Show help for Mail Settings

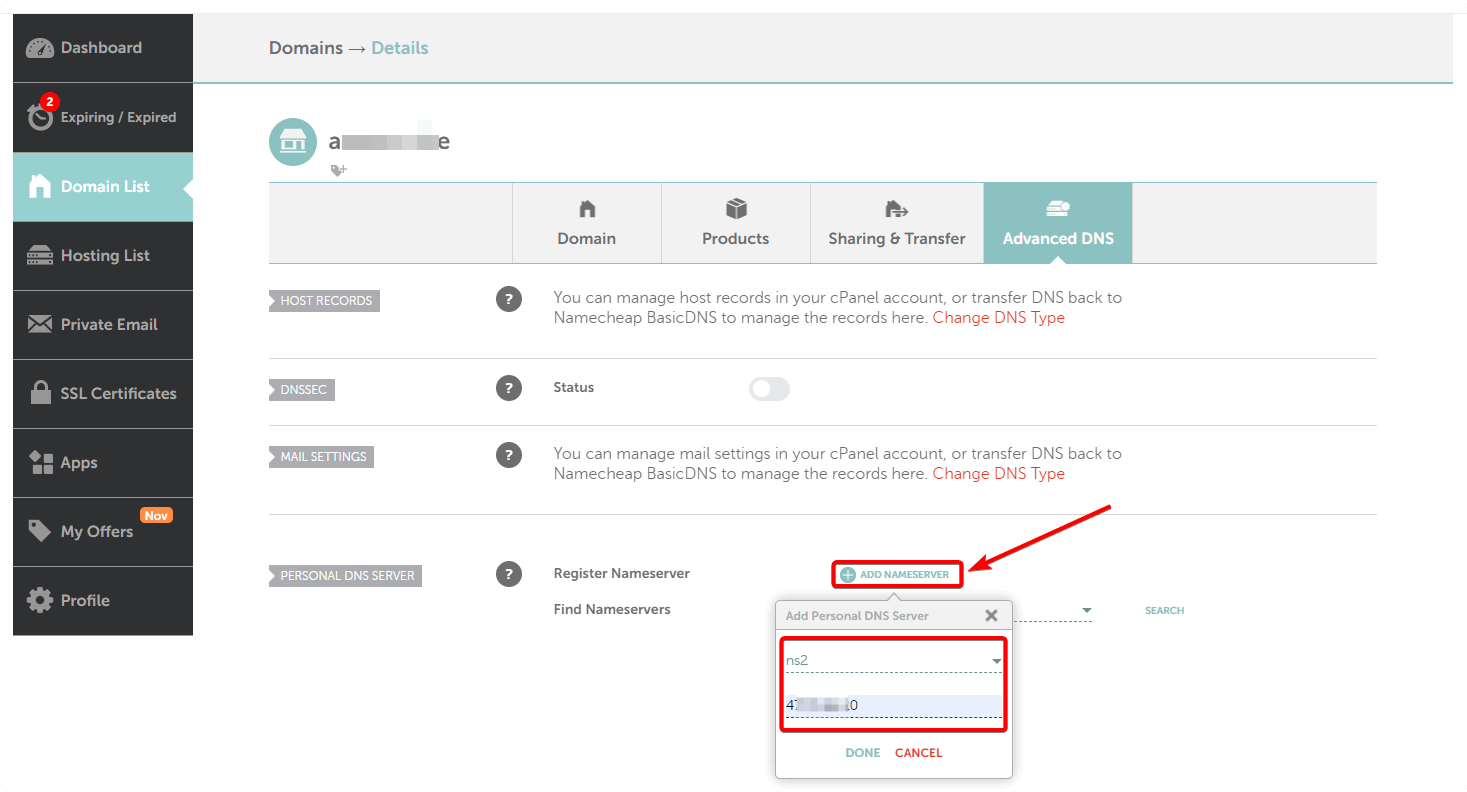(509, 455)
